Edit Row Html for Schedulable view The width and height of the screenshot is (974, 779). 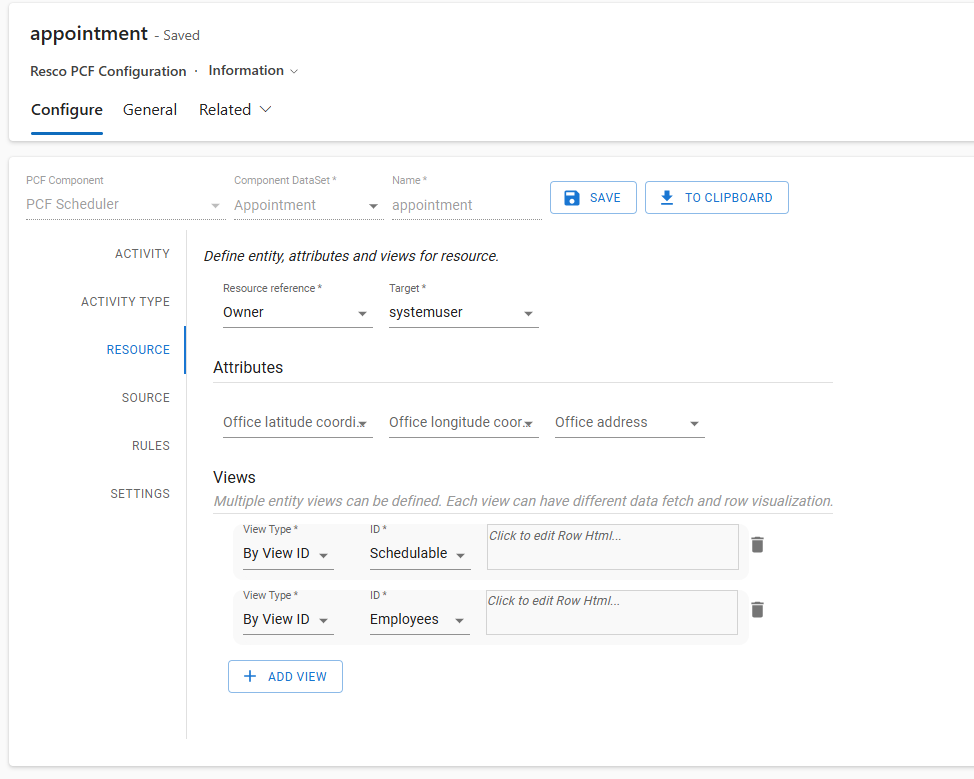pyautogui.click(x=612, y=546)
